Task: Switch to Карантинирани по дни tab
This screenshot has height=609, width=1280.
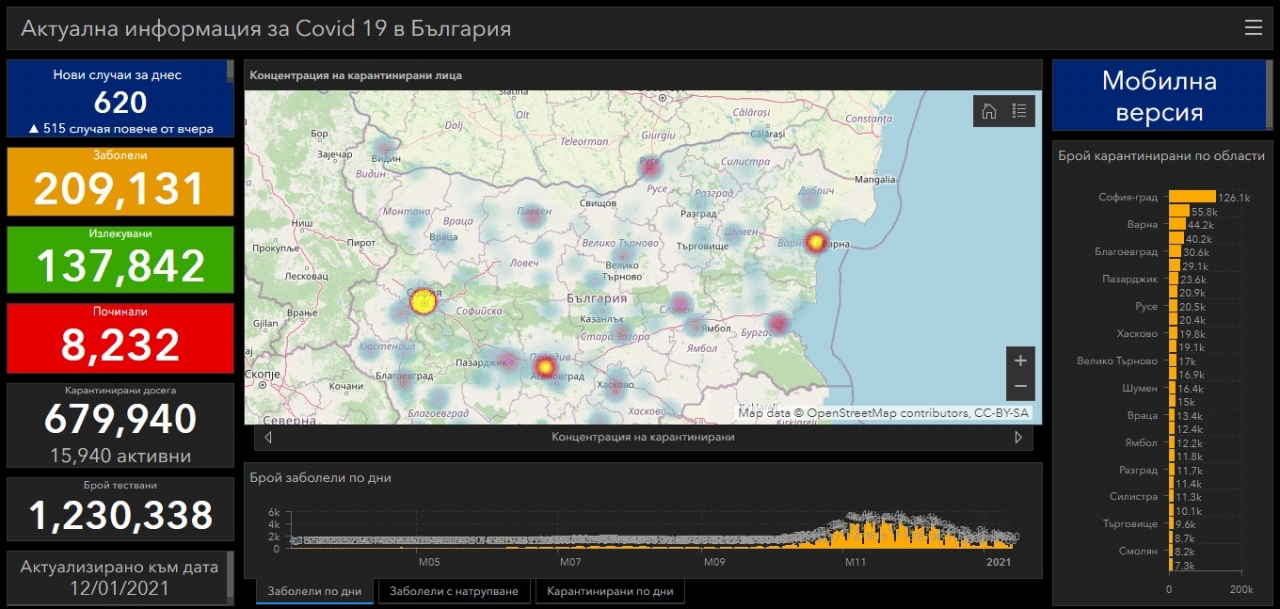Action: pos(610,591)
